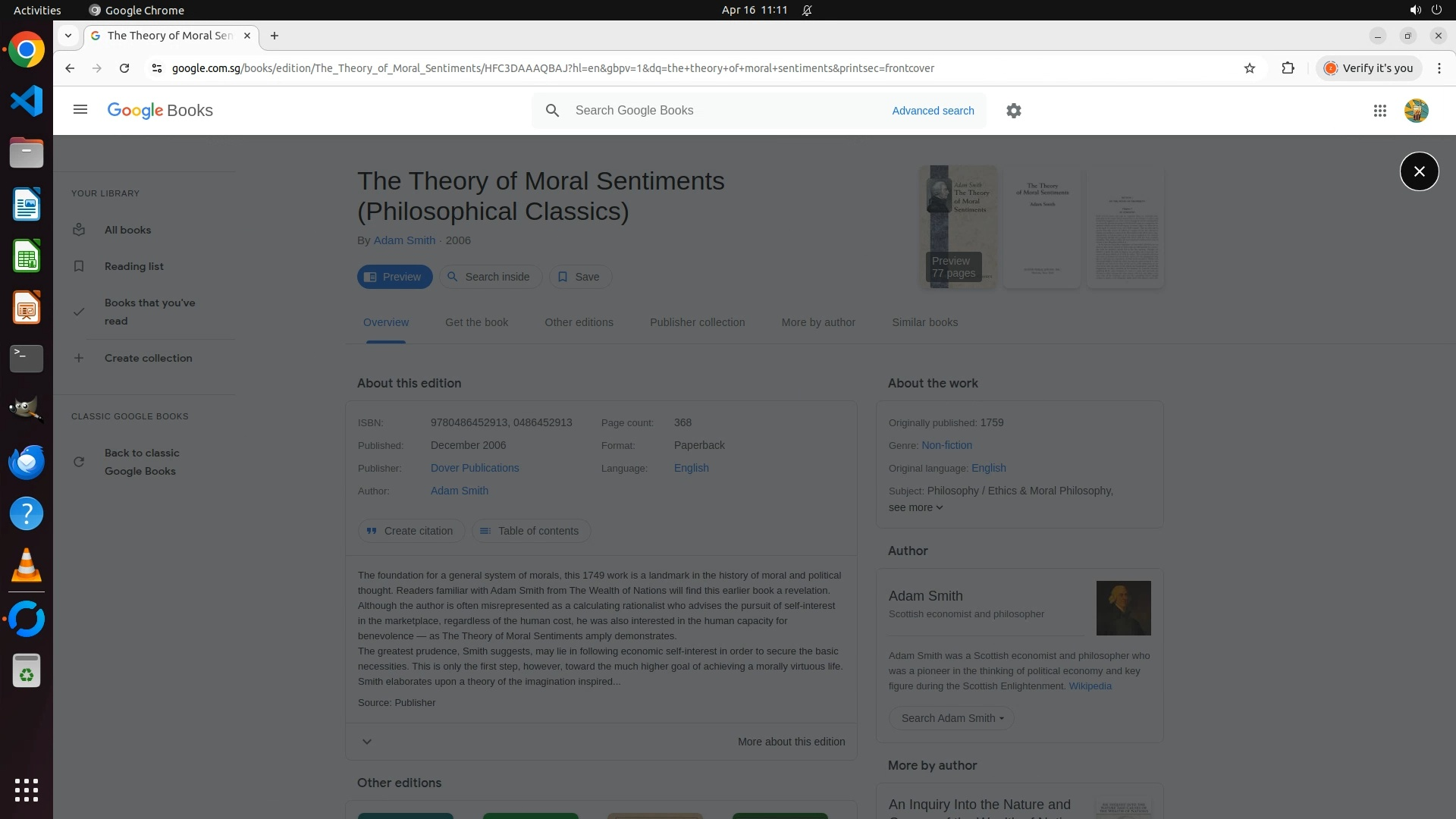Save book to library

(579, 277)
